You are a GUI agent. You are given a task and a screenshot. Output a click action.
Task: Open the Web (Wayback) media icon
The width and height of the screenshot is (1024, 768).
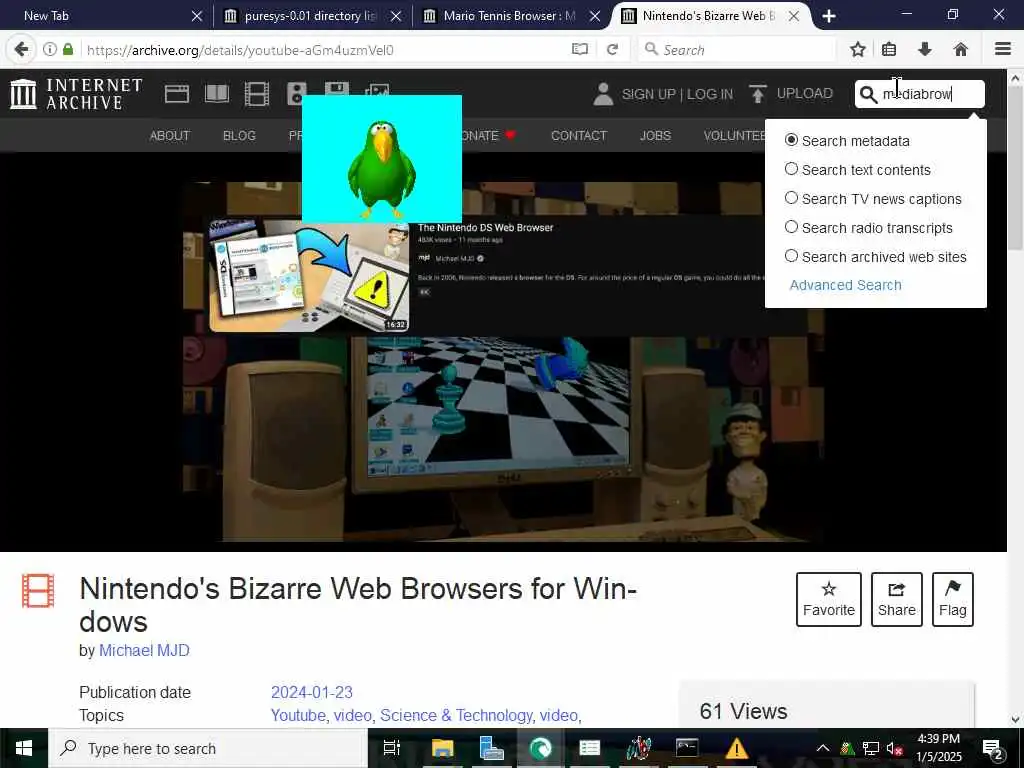(x=176, y=94)
